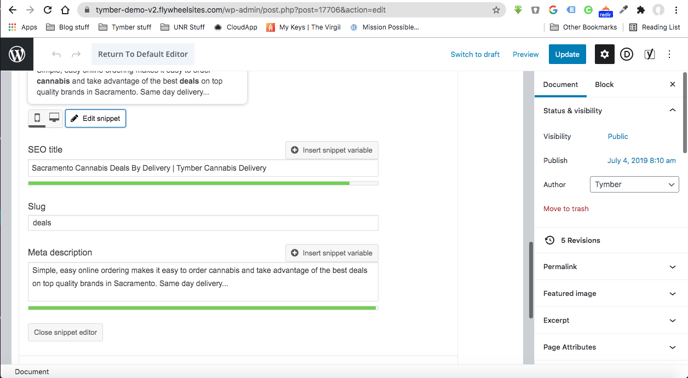688x378 pixels.
Task: Click the SEO title green progress bar
Action: point(203,183)
